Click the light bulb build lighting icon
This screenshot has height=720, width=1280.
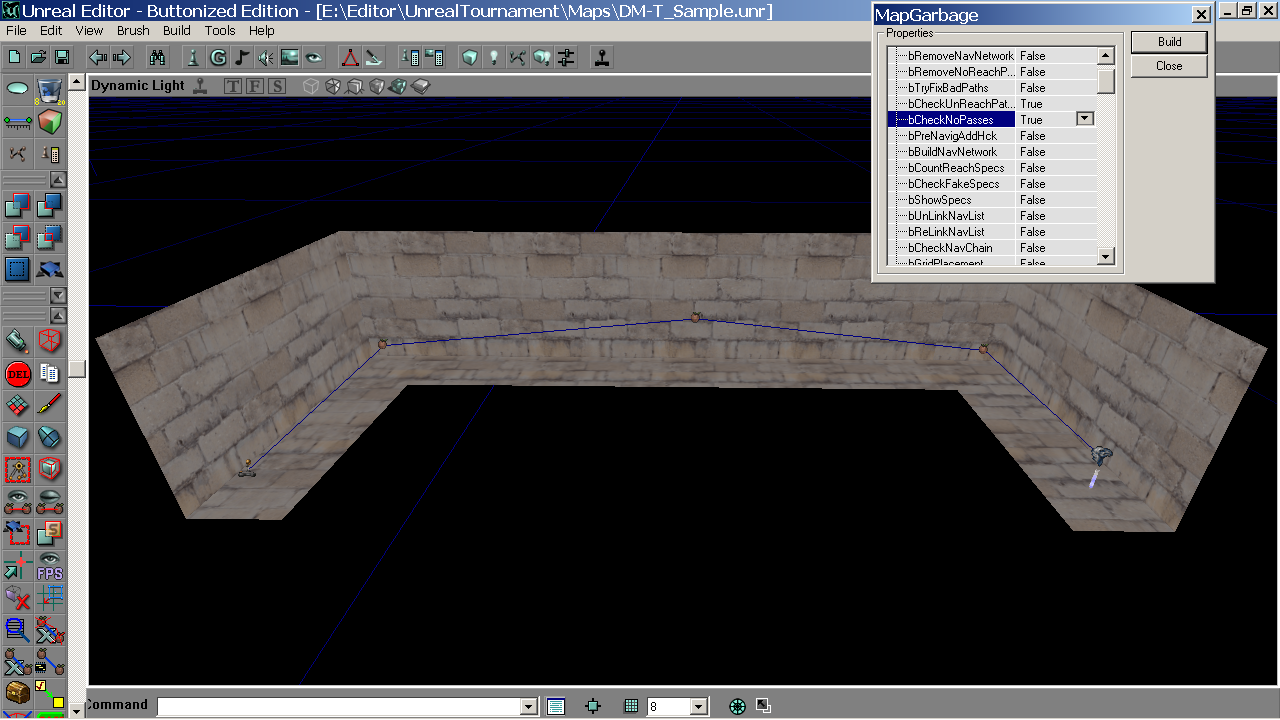(x=493, y=57)
